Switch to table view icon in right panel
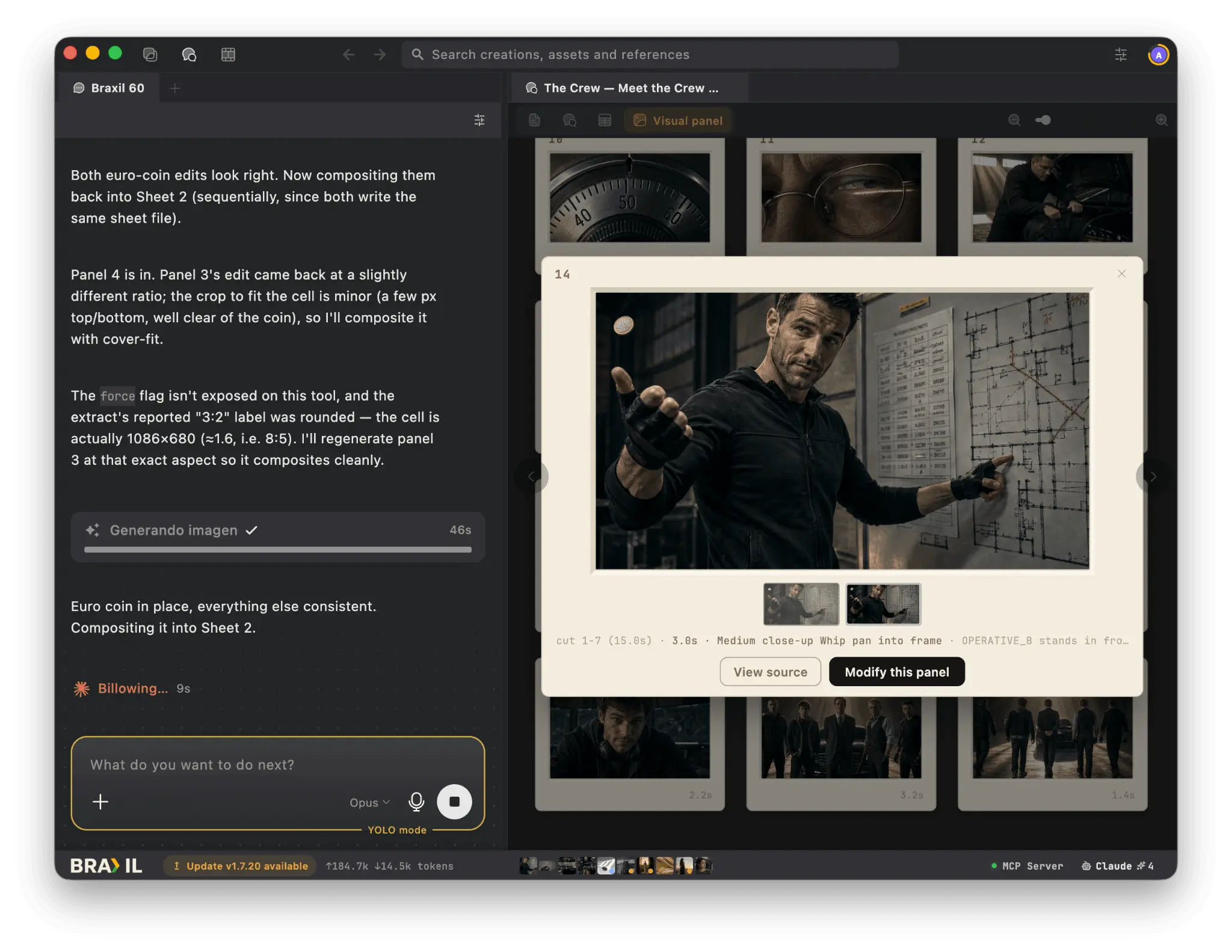Viewport: 1232px width, 952px height. pos(605,120)
